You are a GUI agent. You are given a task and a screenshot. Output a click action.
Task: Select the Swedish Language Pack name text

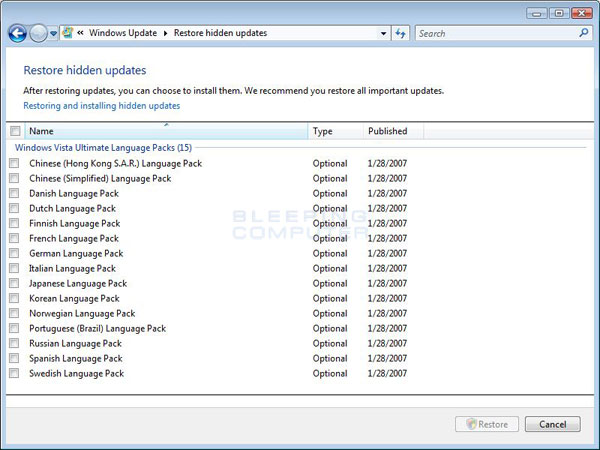pos(77,373)
